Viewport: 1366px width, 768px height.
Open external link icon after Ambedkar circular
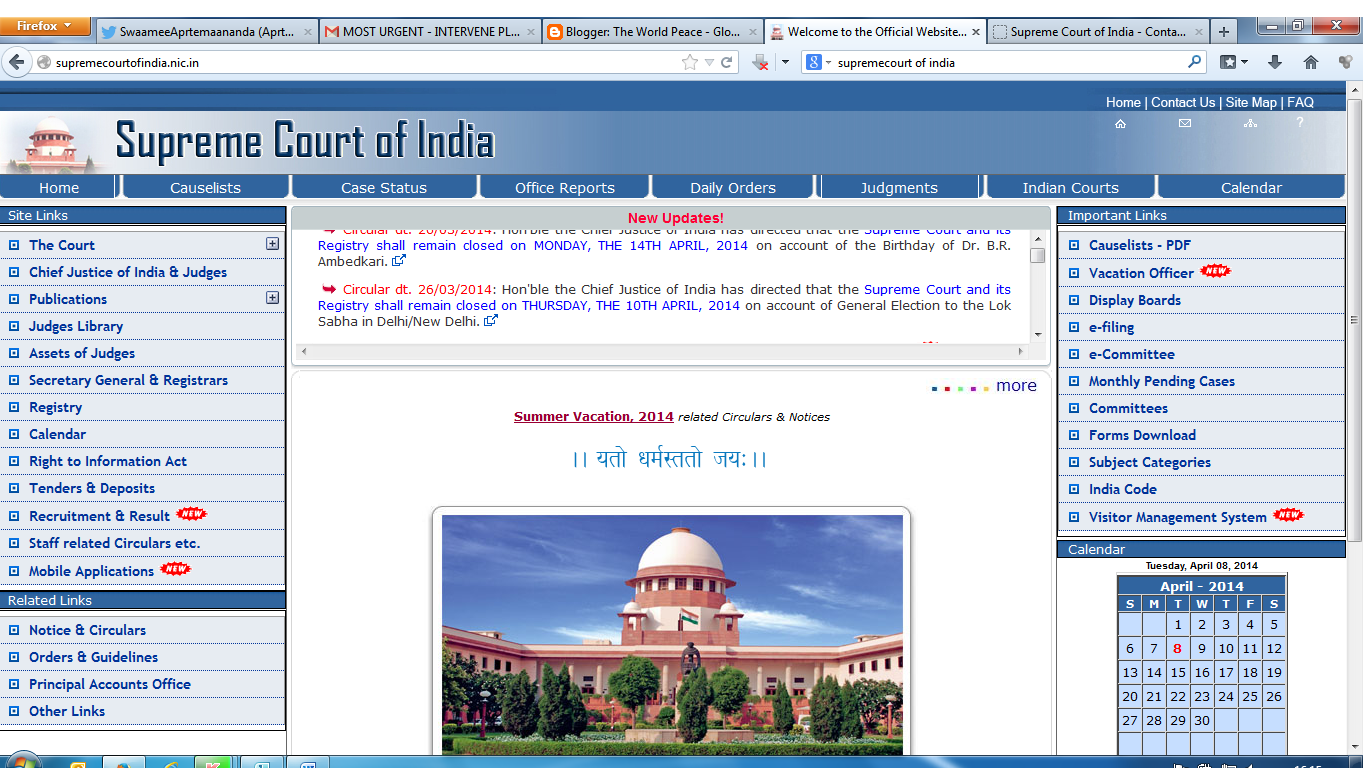pyautogui.click(x=399, y=261)
